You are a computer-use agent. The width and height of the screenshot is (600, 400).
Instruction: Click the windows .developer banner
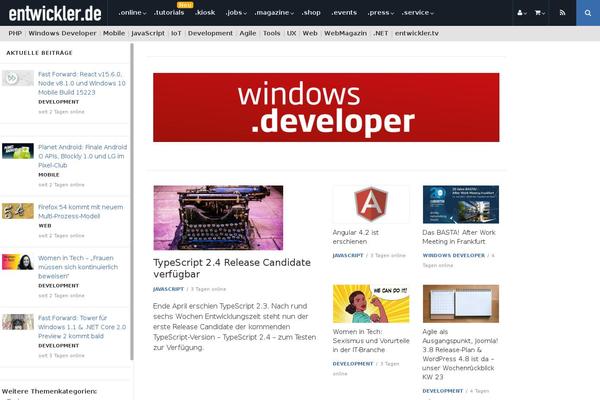click(x=326, y=107)
